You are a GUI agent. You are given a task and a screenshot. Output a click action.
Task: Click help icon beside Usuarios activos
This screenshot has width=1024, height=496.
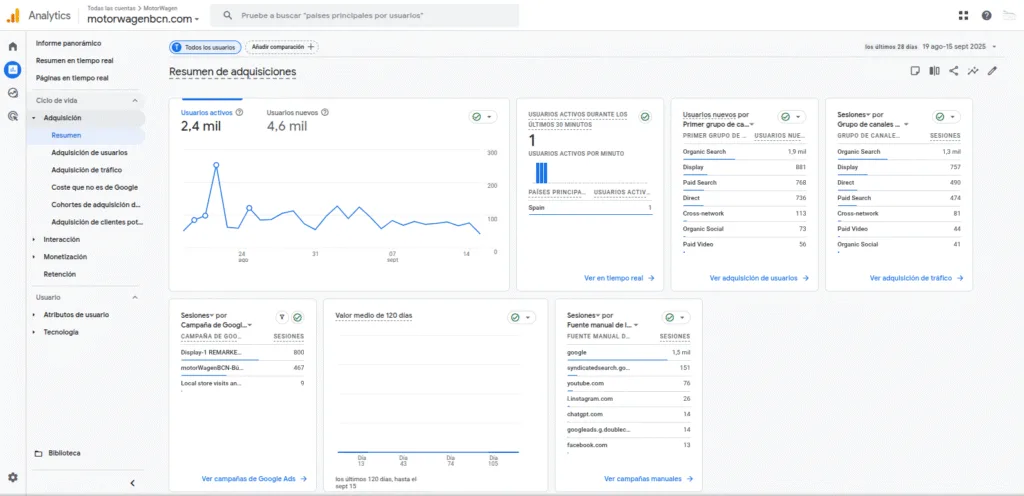coord(239,112)
